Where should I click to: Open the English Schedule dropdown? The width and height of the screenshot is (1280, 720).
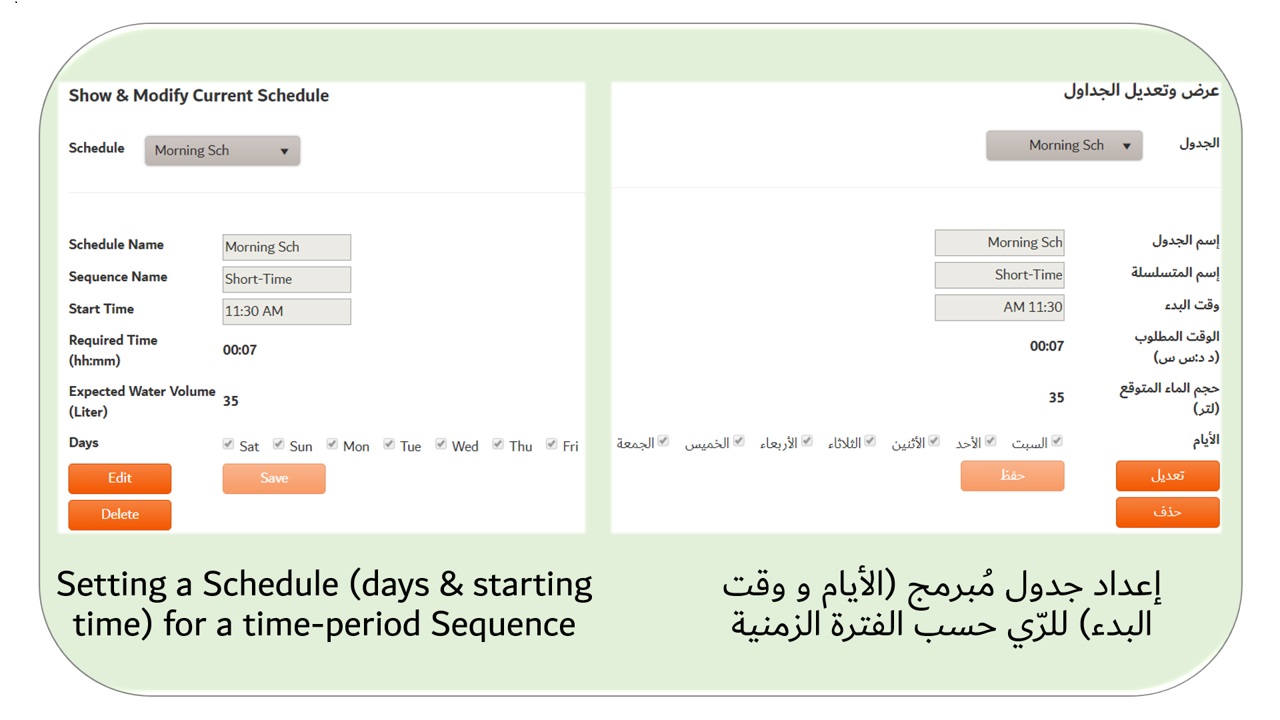(222, 151)
